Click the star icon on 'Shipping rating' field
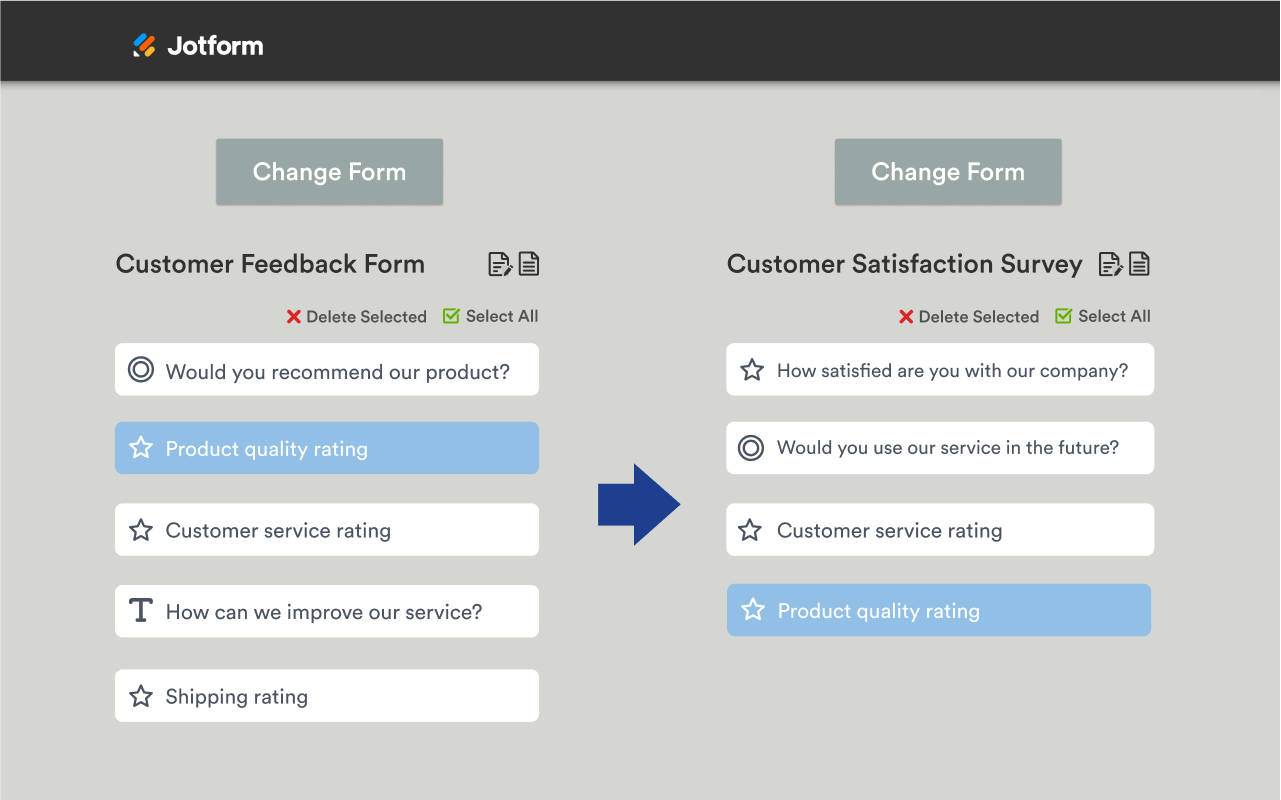 (140, 695)
